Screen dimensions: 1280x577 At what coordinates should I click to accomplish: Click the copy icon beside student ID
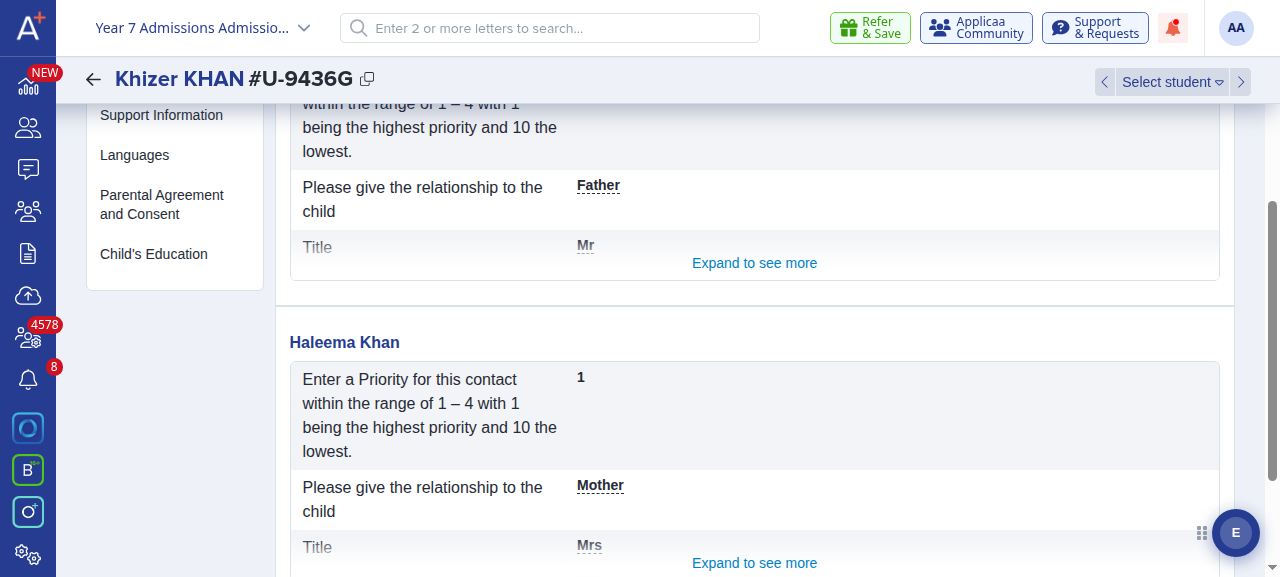pos(367,79)
